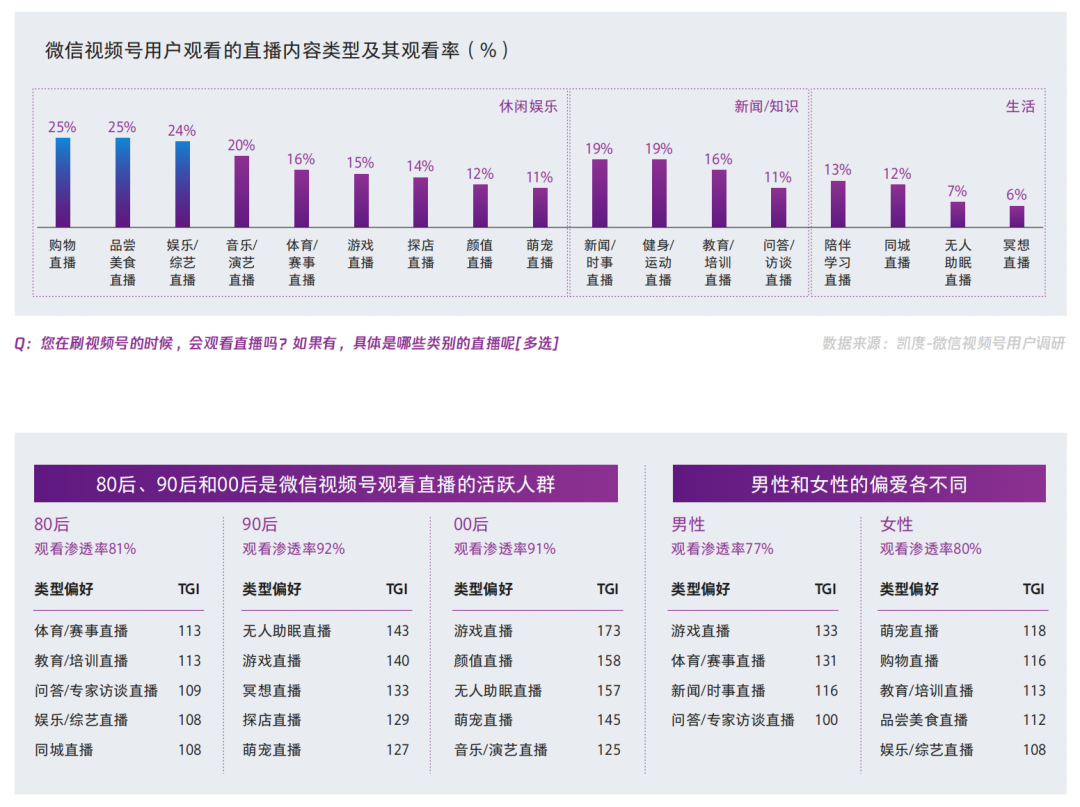The width and height of the screenshot is (1080, 807).
Task: Select the 无人助眠直播 143 entry
Action: coord(327,631)
